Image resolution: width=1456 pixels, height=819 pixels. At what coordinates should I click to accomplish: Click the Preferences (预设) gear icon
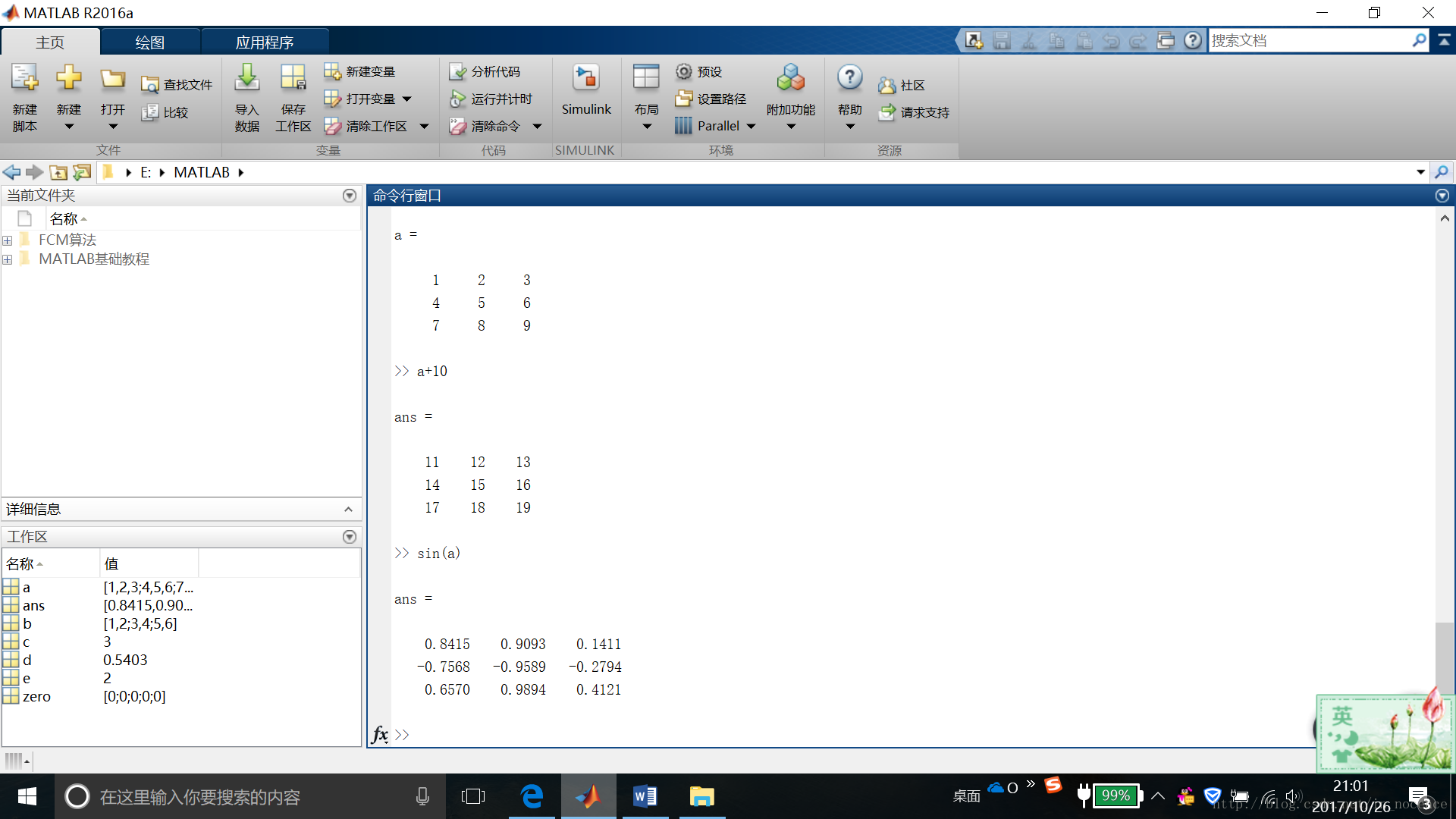(x=684, y=71)
